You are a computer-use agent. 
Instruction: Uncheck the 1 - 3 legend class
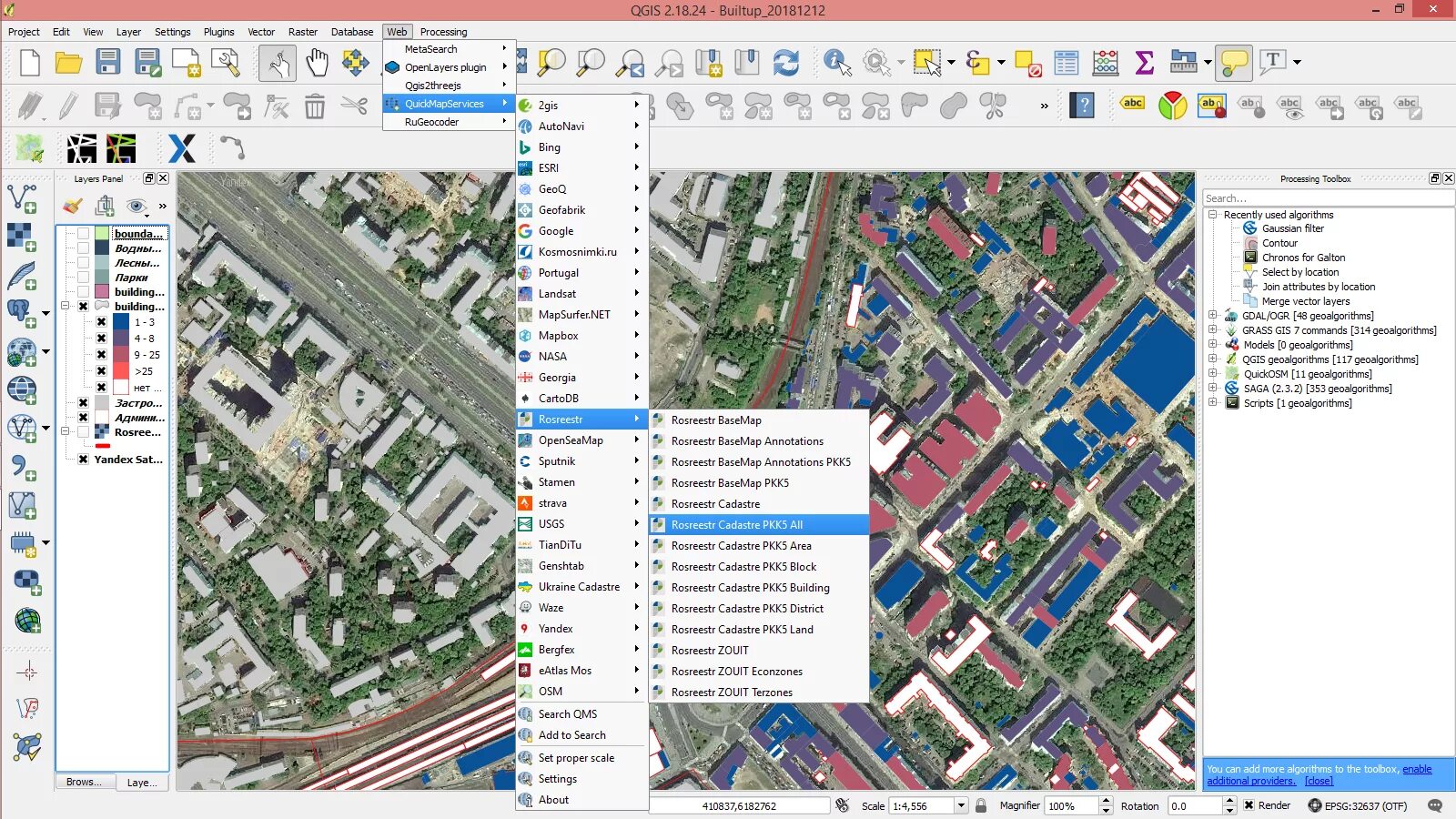click(102, 322)
